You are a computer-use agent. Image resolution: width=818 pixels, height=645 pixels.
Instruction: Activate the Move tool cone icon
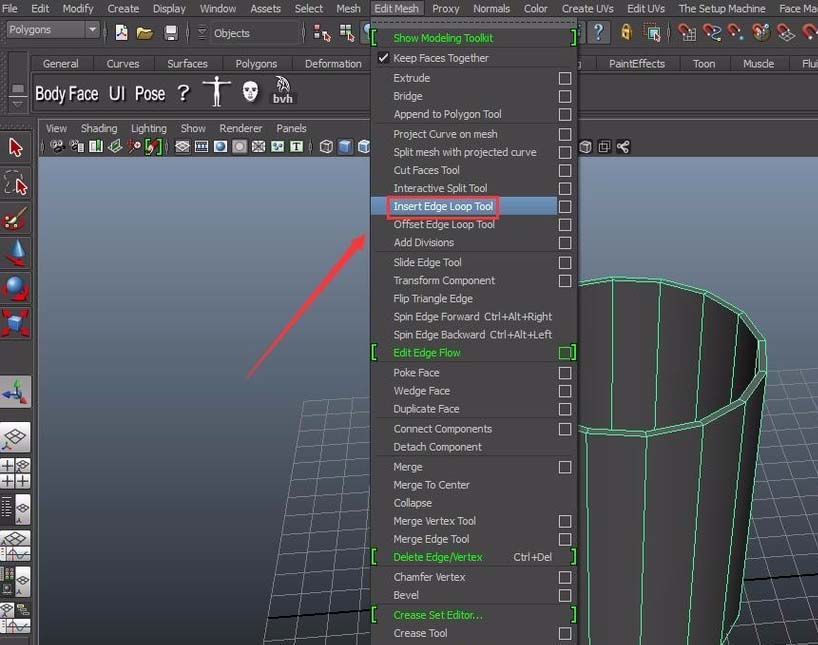pos(16,253)
